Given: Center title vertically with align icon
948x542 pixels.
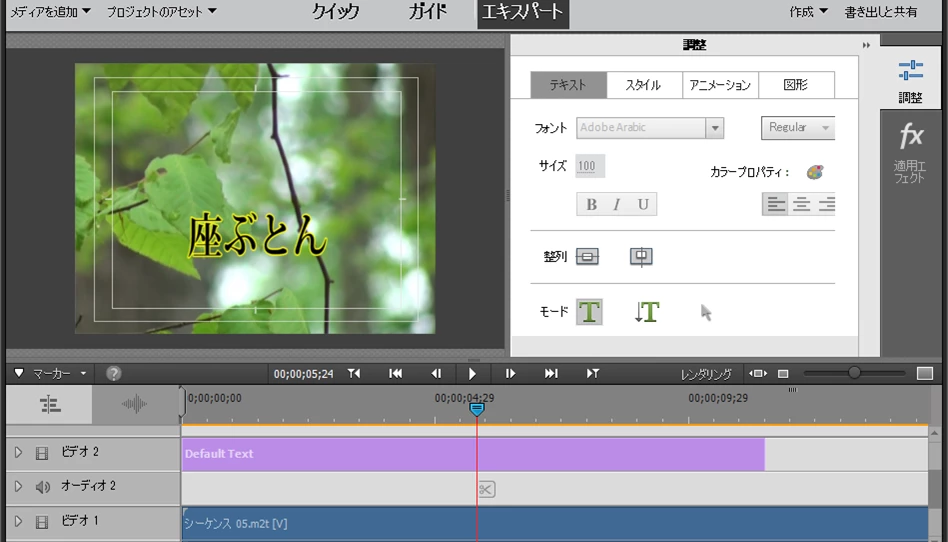Looking at the screenshot, I should coord(587,257).
